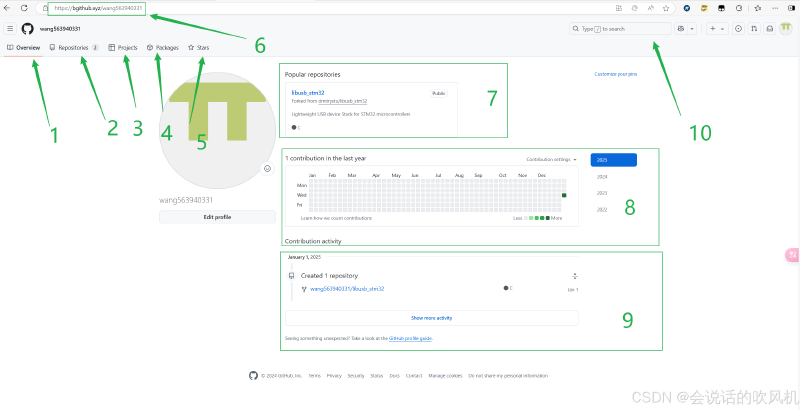
Task: Expand the Copilot dropdown arrow
Action: point(692,29)
